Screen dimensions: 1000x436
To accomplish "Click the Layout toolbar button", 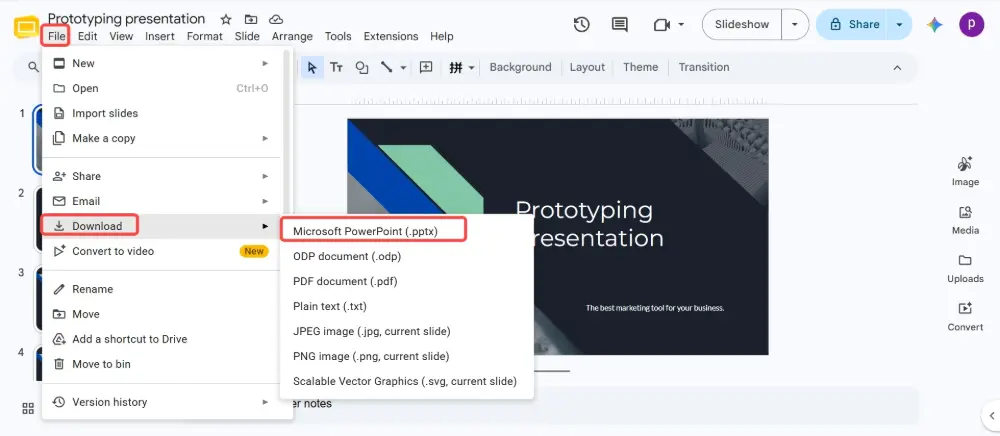I will (x=587, y=68).
